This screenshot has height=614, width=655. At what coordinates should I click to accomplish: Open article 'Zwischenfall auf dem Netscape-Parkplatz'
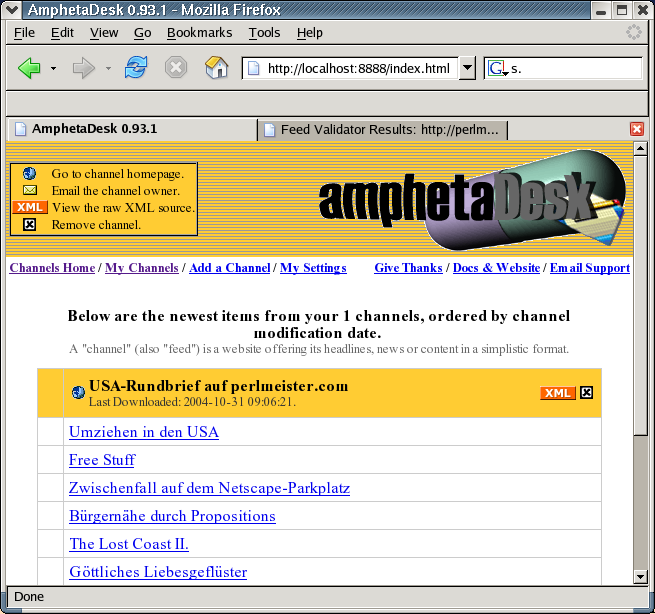(209, 488)
